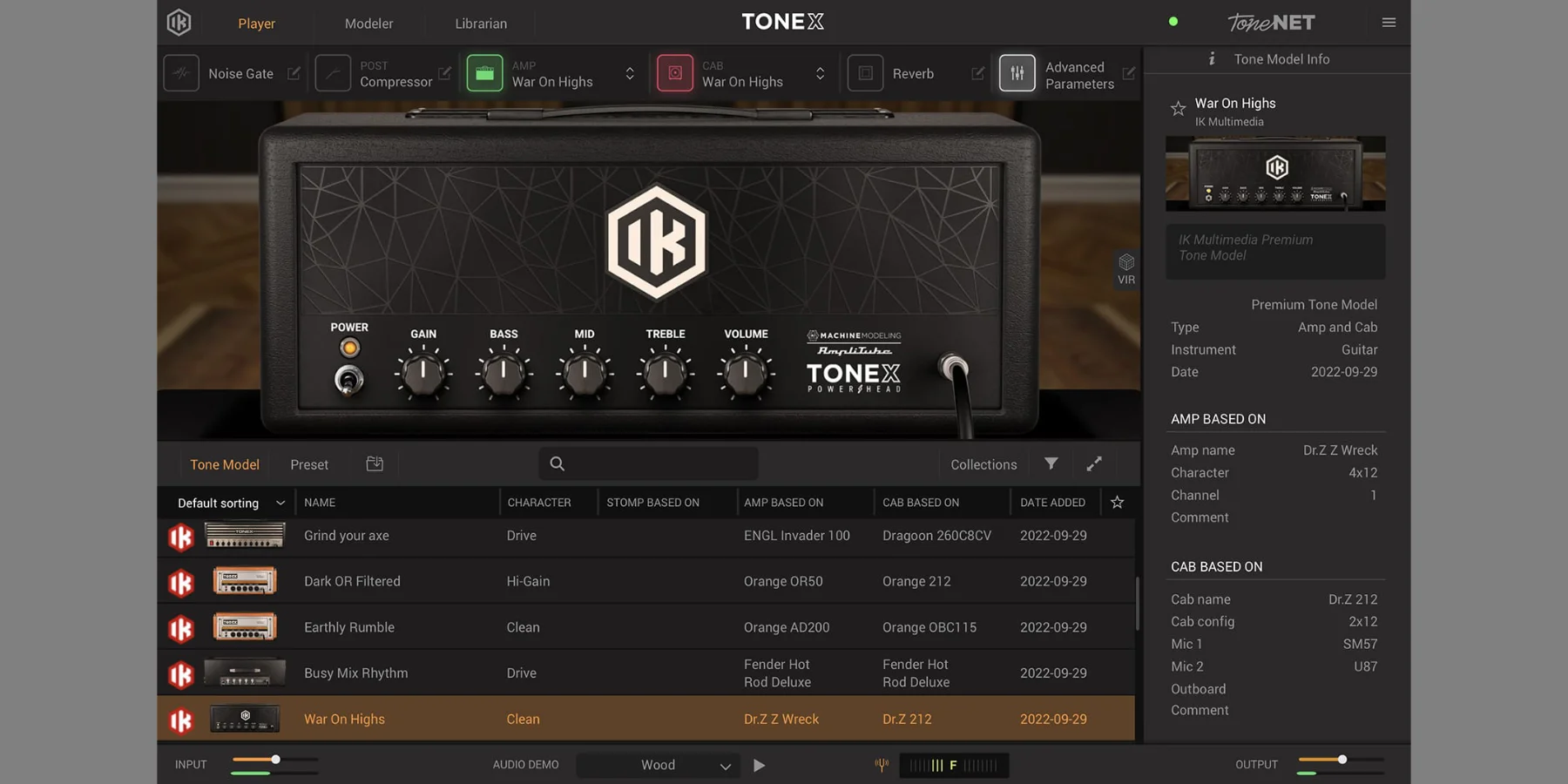Toggle the AMP section power button

pos(484,74)
